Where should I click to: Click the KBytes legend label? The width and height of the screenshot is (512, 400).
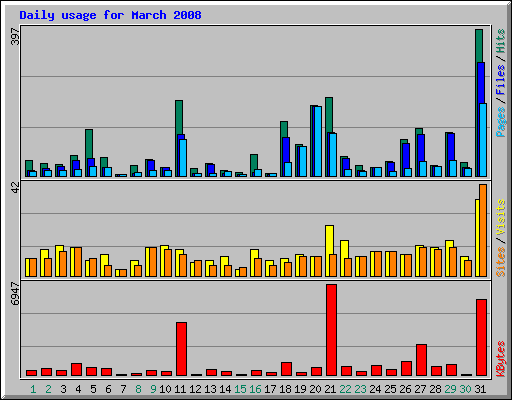click(x=501, y=359)
